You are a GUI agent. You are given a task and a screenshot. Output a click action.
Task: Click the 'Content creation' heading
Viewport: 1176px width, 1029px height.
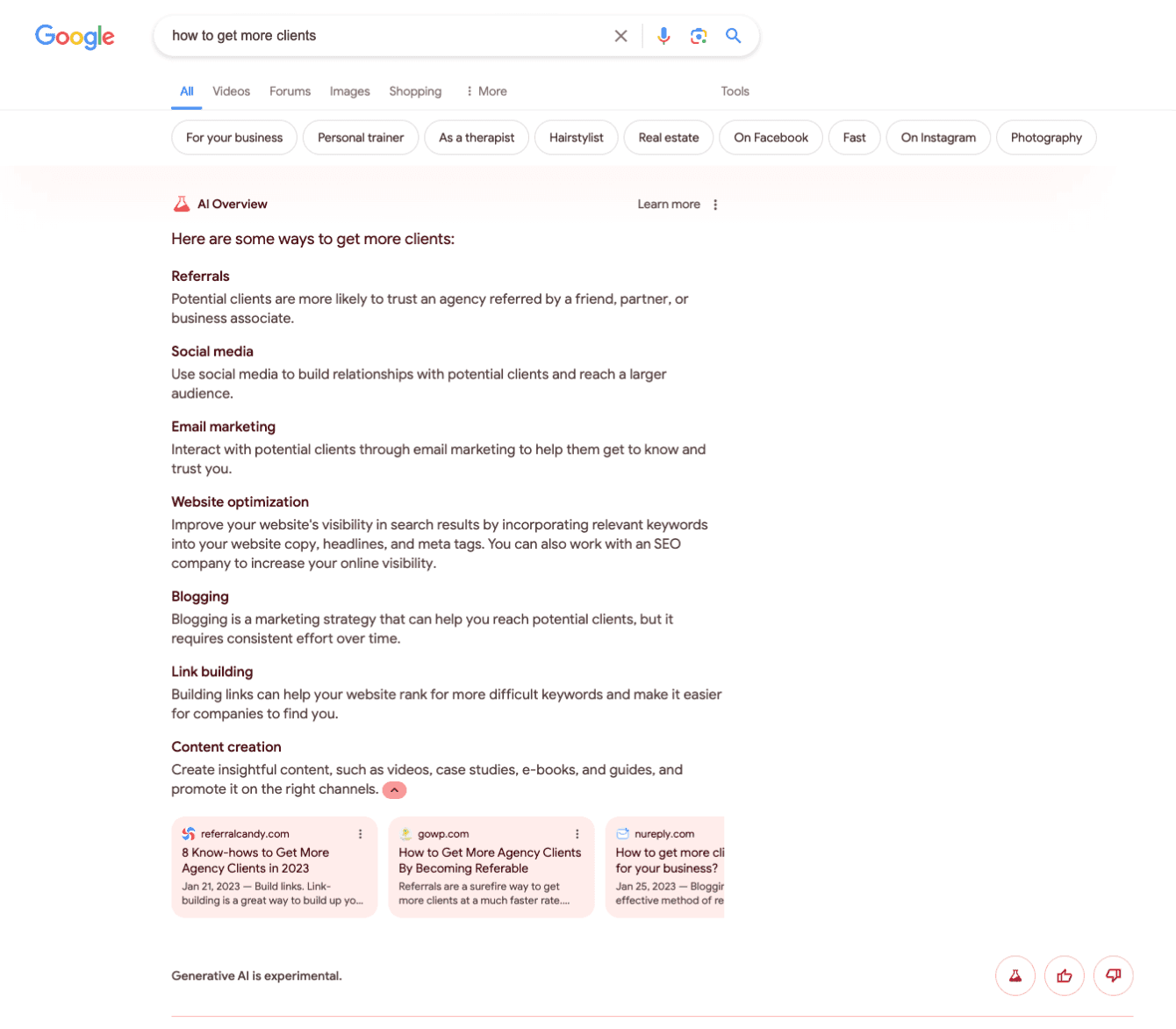(226, 747)
